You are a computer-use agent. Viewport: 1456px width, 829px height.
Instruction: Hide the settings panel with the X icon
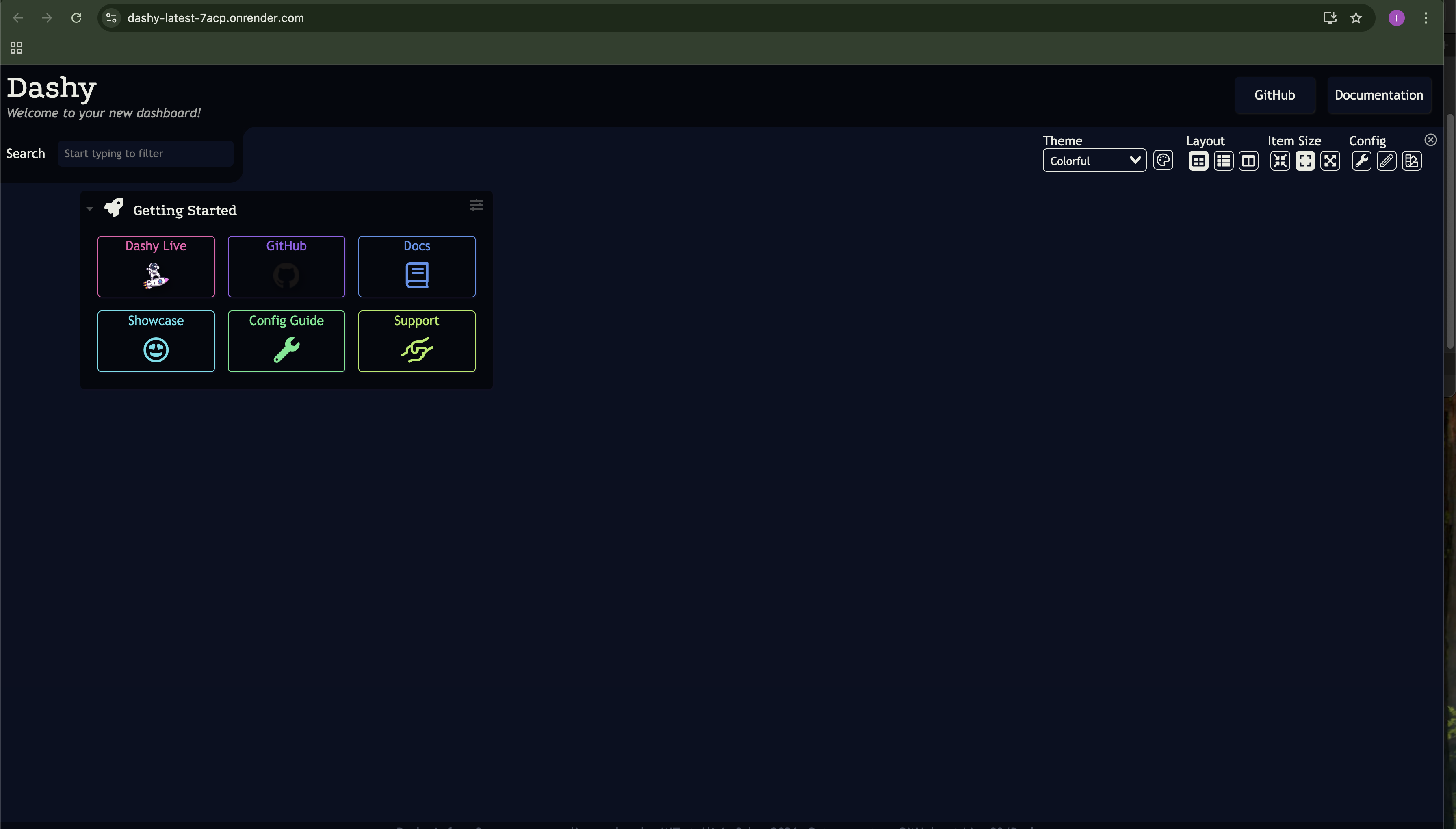tap(1430, 140)
